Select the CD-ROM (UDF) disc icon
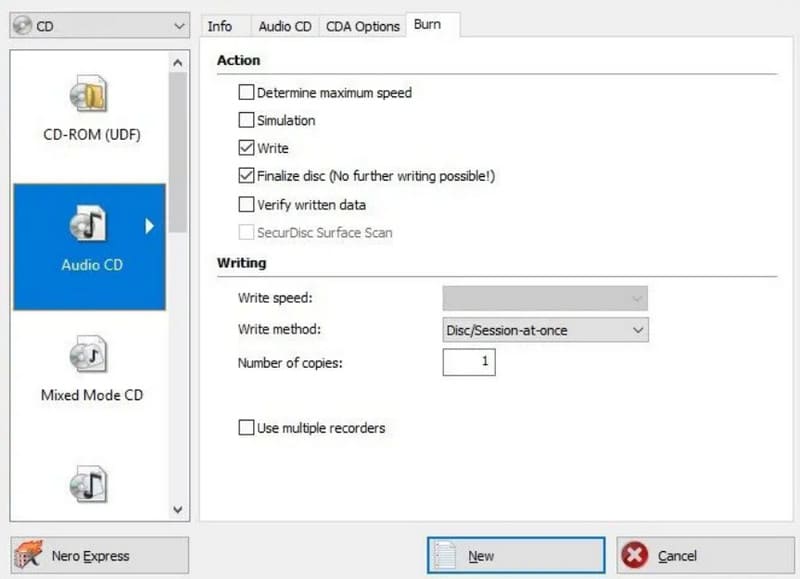The width and height of the screenshot is (800, 579). [87, 96]
